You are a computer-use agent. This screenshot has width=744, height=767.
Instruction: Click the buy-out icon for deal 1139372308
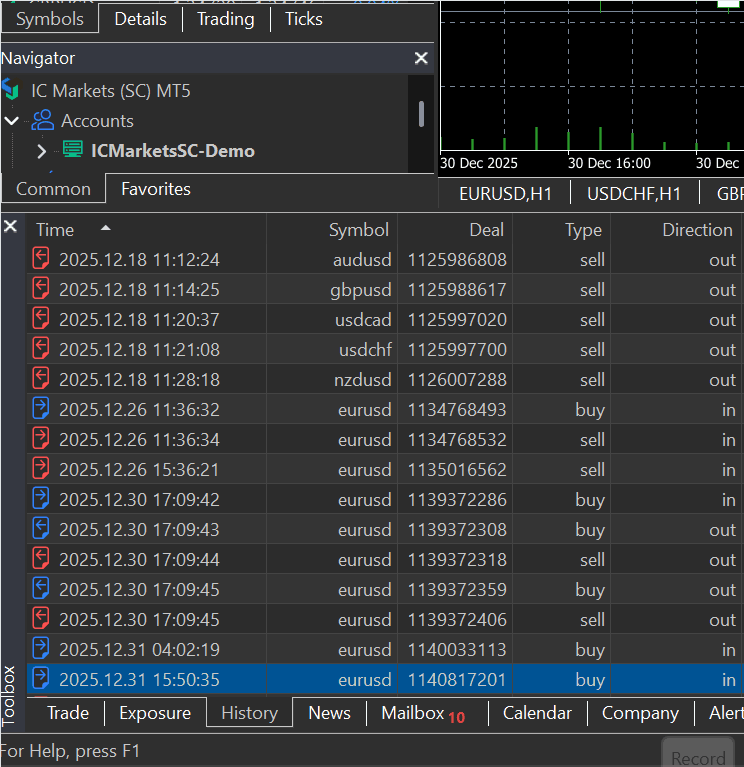41,529
